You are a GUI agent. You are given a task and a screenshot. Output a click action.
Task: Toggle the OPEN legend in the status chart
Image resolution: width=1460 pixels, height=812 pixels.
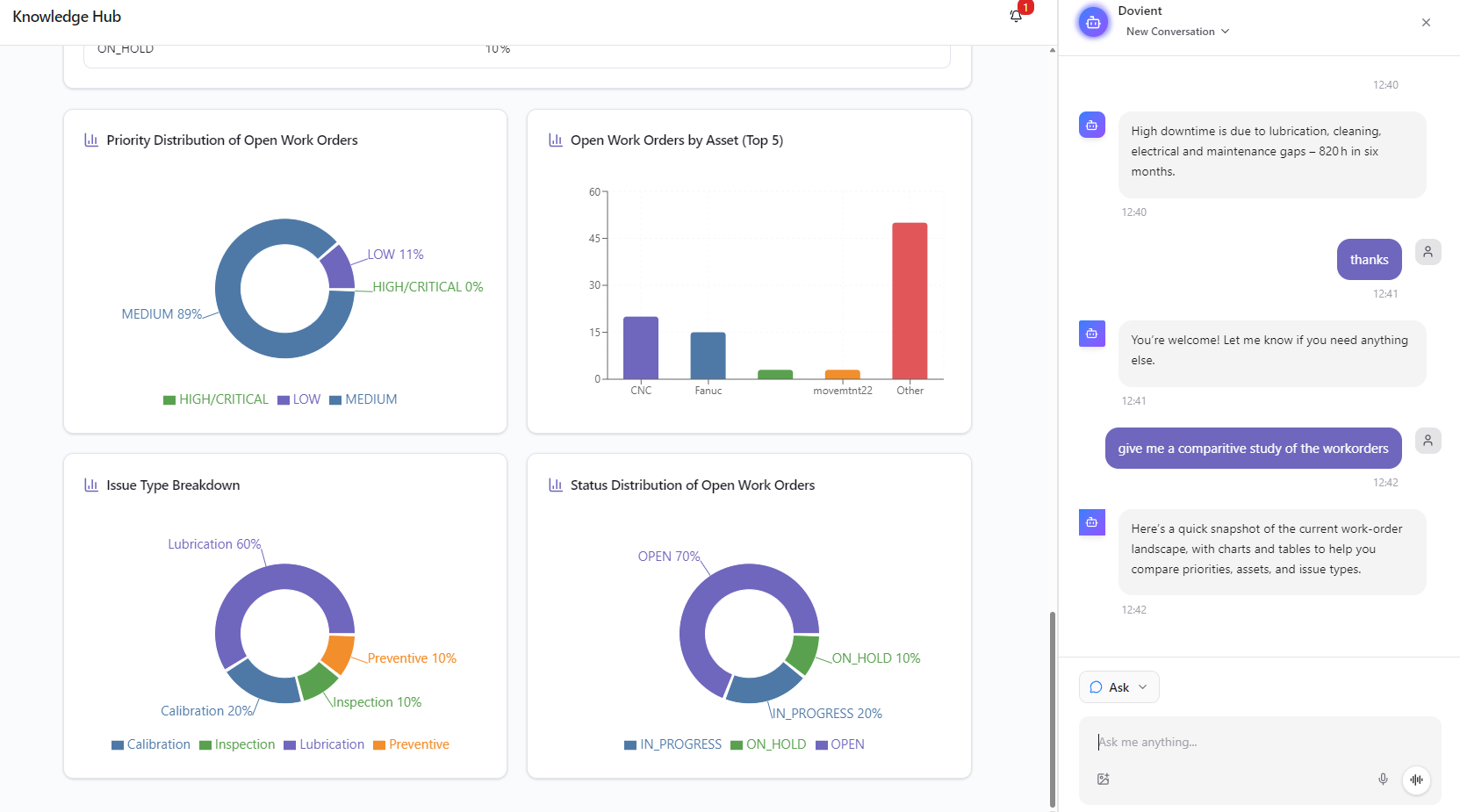coord(840,744)
